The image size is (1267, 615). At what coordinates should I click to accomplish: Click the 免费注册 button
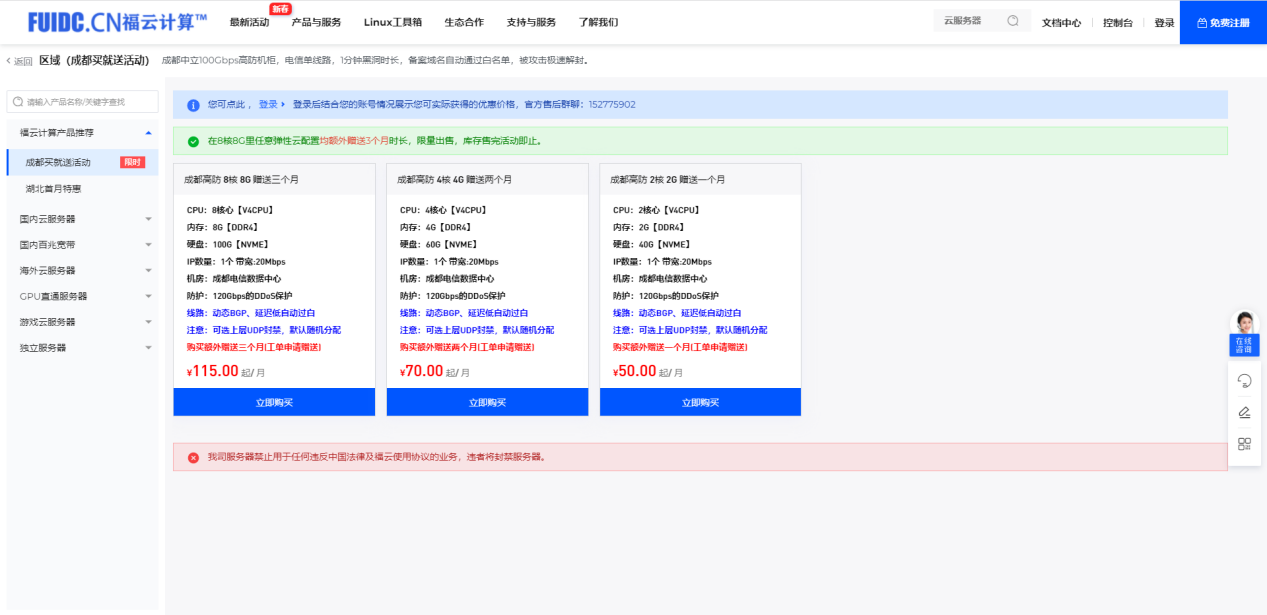point(1222,22)
